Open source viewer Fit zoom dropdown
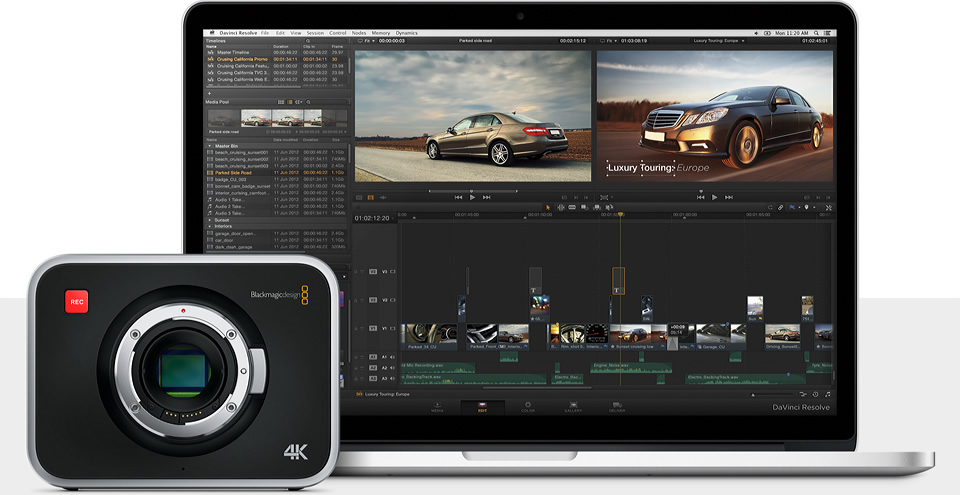 pyautogui.click(x=369, y=41)
